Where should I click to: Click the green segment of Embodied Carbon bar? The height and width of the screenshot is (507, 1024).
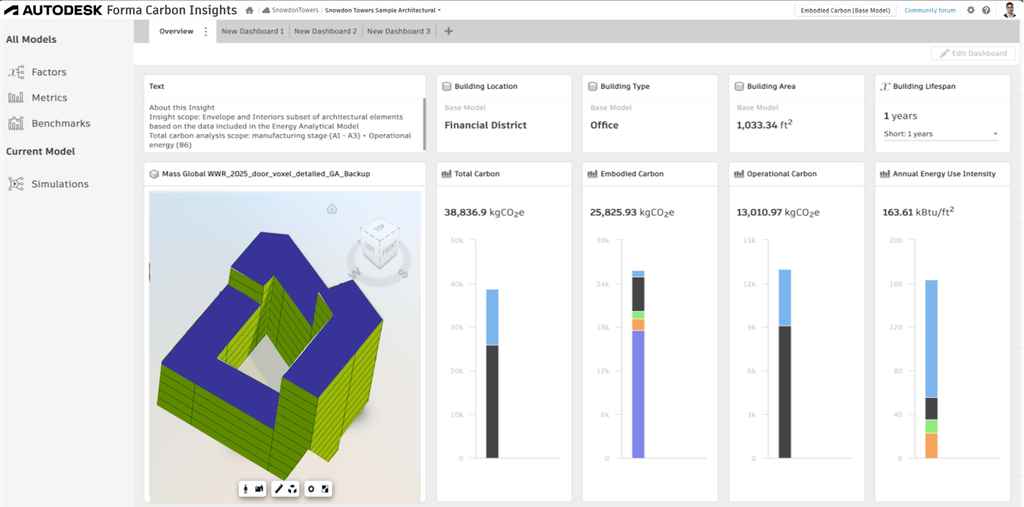point(638,315)
